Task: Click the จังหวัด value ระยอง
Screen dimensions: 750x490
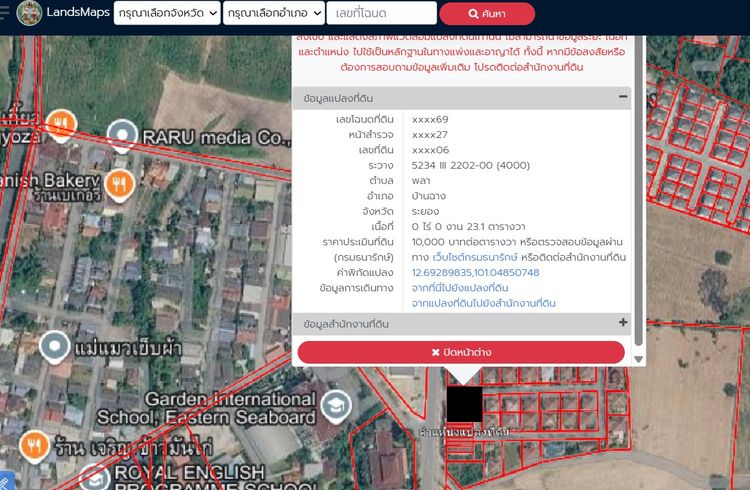Action: tap(425, 211)
